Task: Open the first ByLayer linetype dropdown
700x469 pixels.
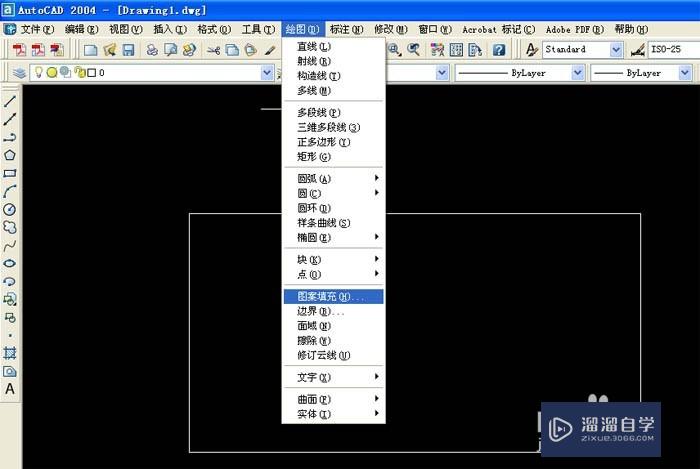Action: click(x=578, y=72)
